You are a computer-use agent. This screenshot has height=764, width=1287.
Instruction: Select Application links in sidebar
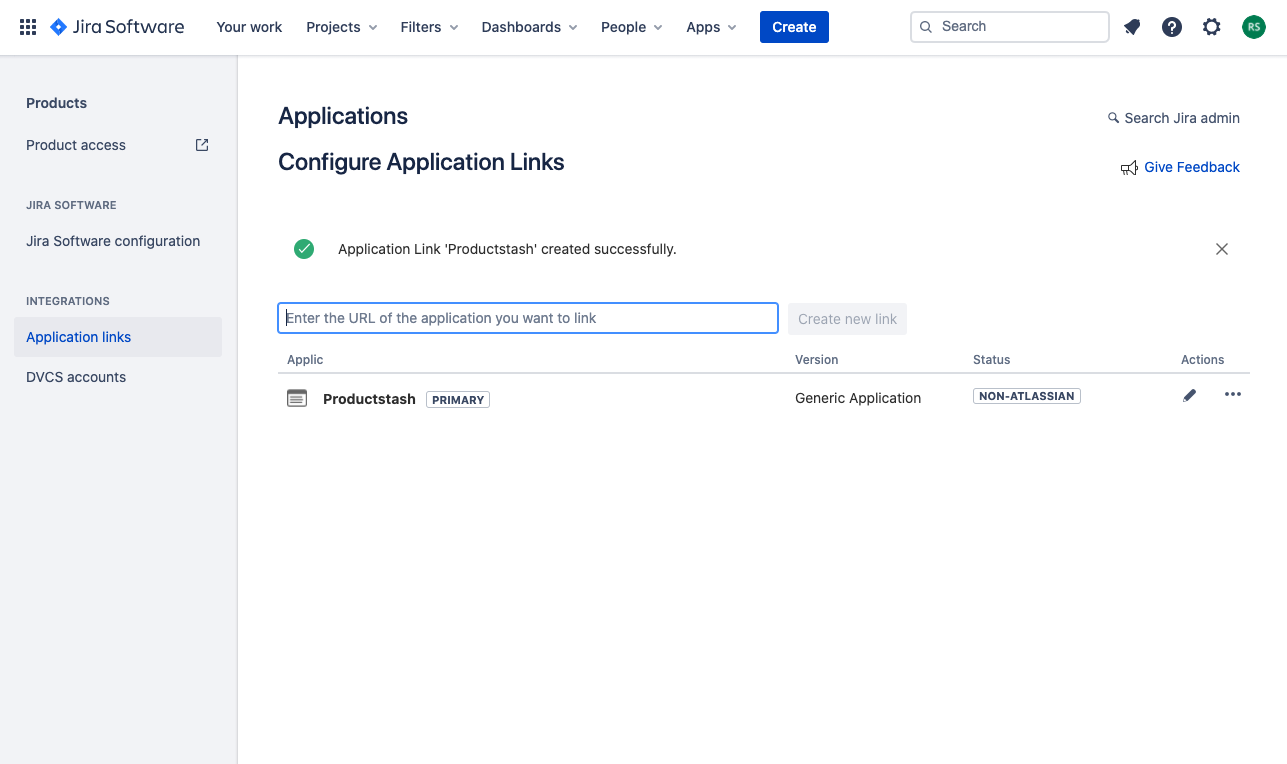click(x=118, y=337)
